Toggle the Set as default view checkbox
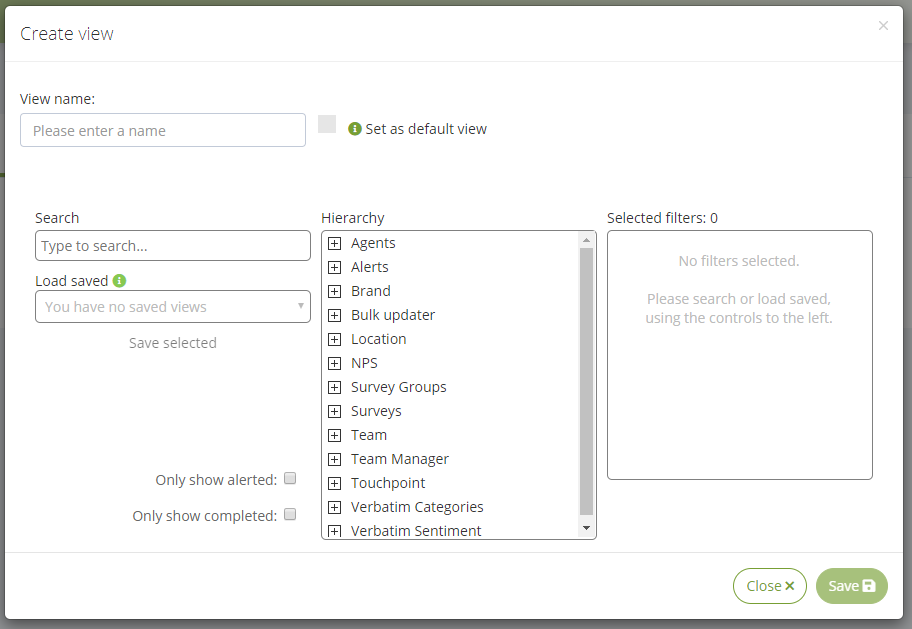Viewport: 912px width, 629px height. [x=327, y=124]
